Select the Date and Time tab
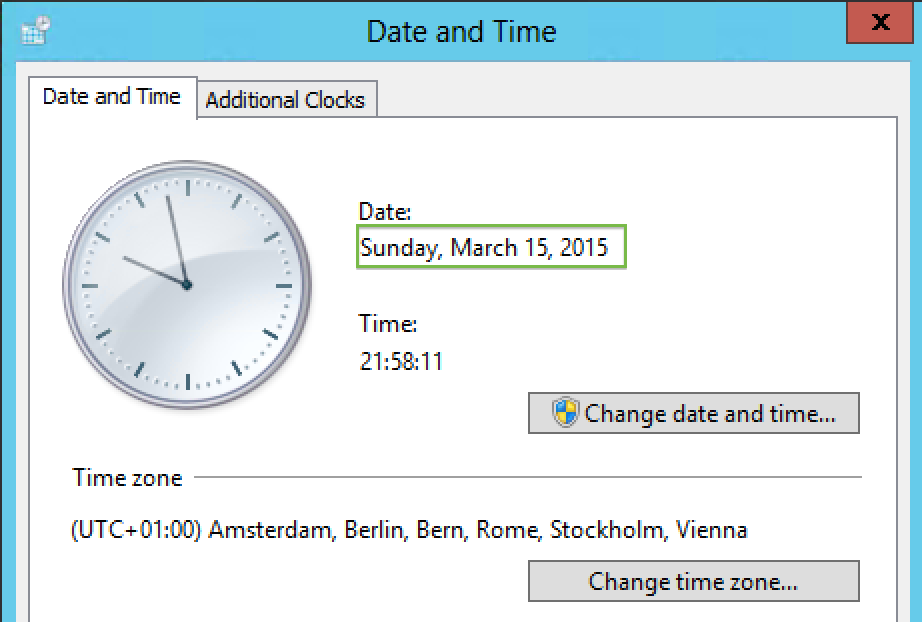Screen dimensions: 922x622 [x=111, y=96]
